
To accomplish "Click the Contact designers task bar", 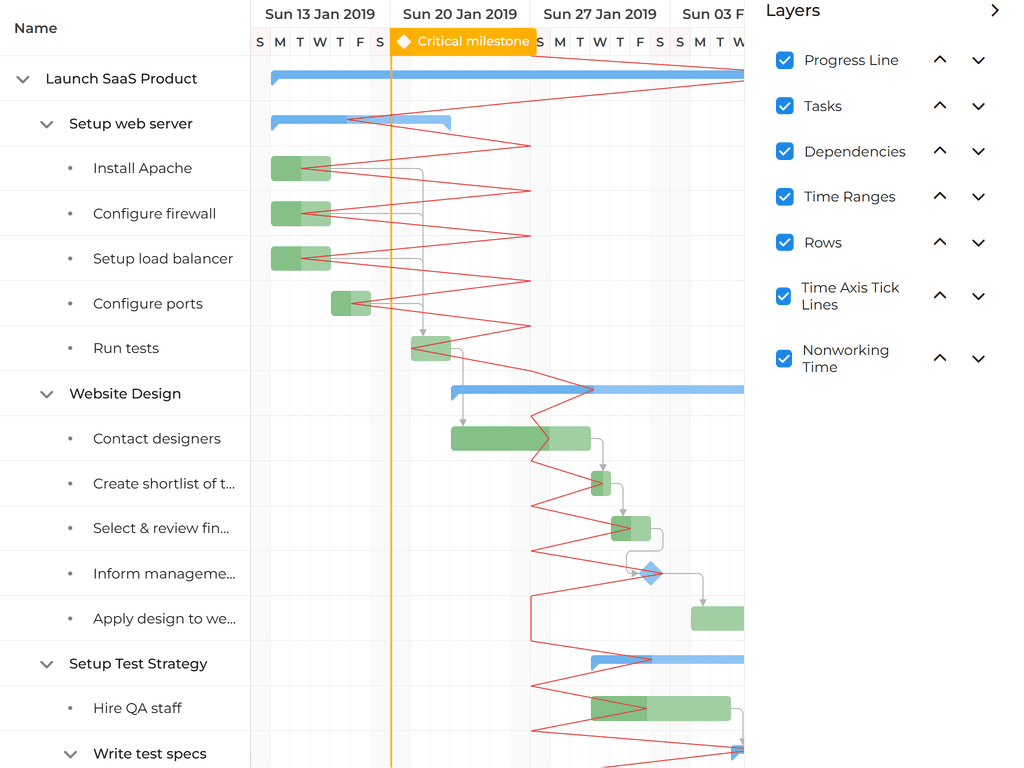I will click(x=520, y=438).
